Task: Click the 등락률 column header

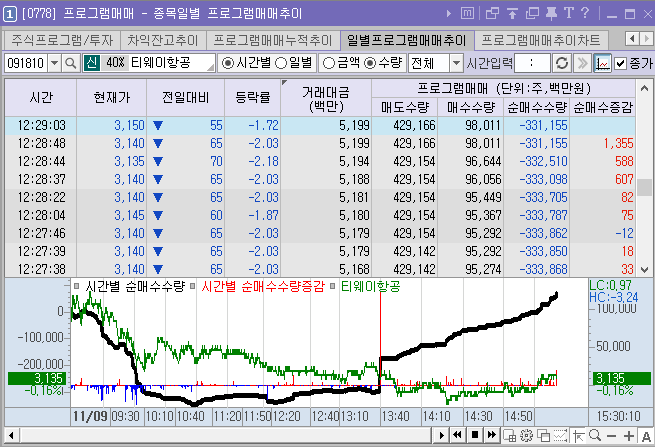Action: pos(253,97)
